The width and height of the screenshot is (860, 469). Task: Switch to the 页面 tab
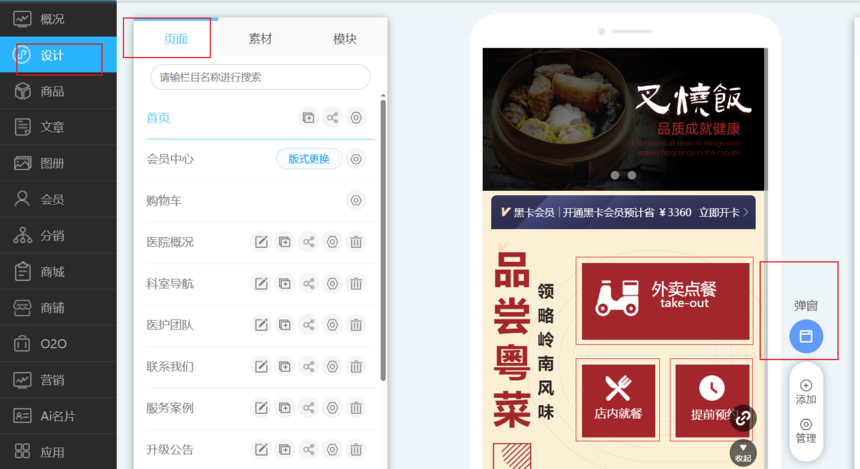pos(176,38)
